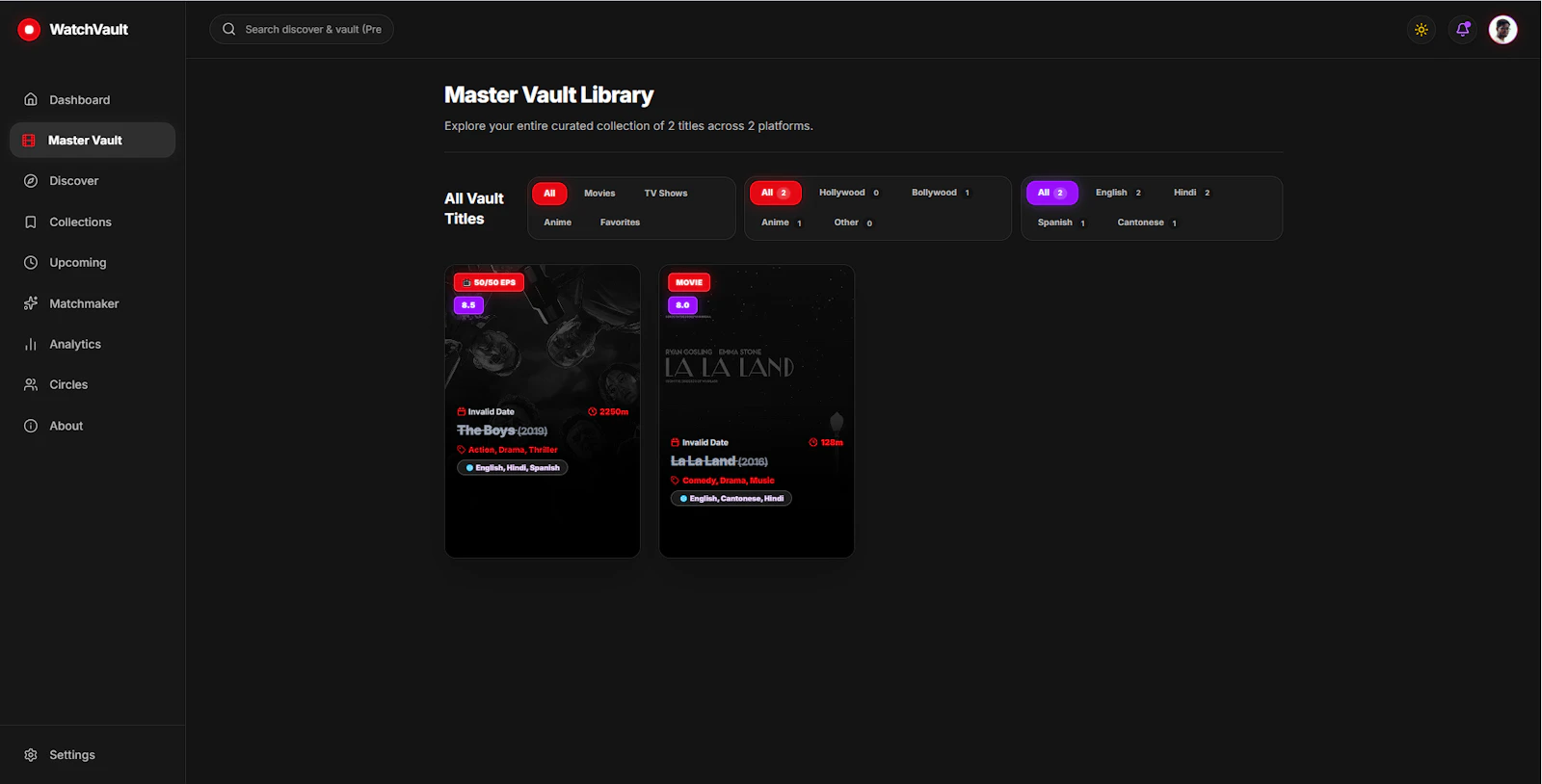Click the Circles people icon
Screen dimensions: 1542x784
pos(31,384)
